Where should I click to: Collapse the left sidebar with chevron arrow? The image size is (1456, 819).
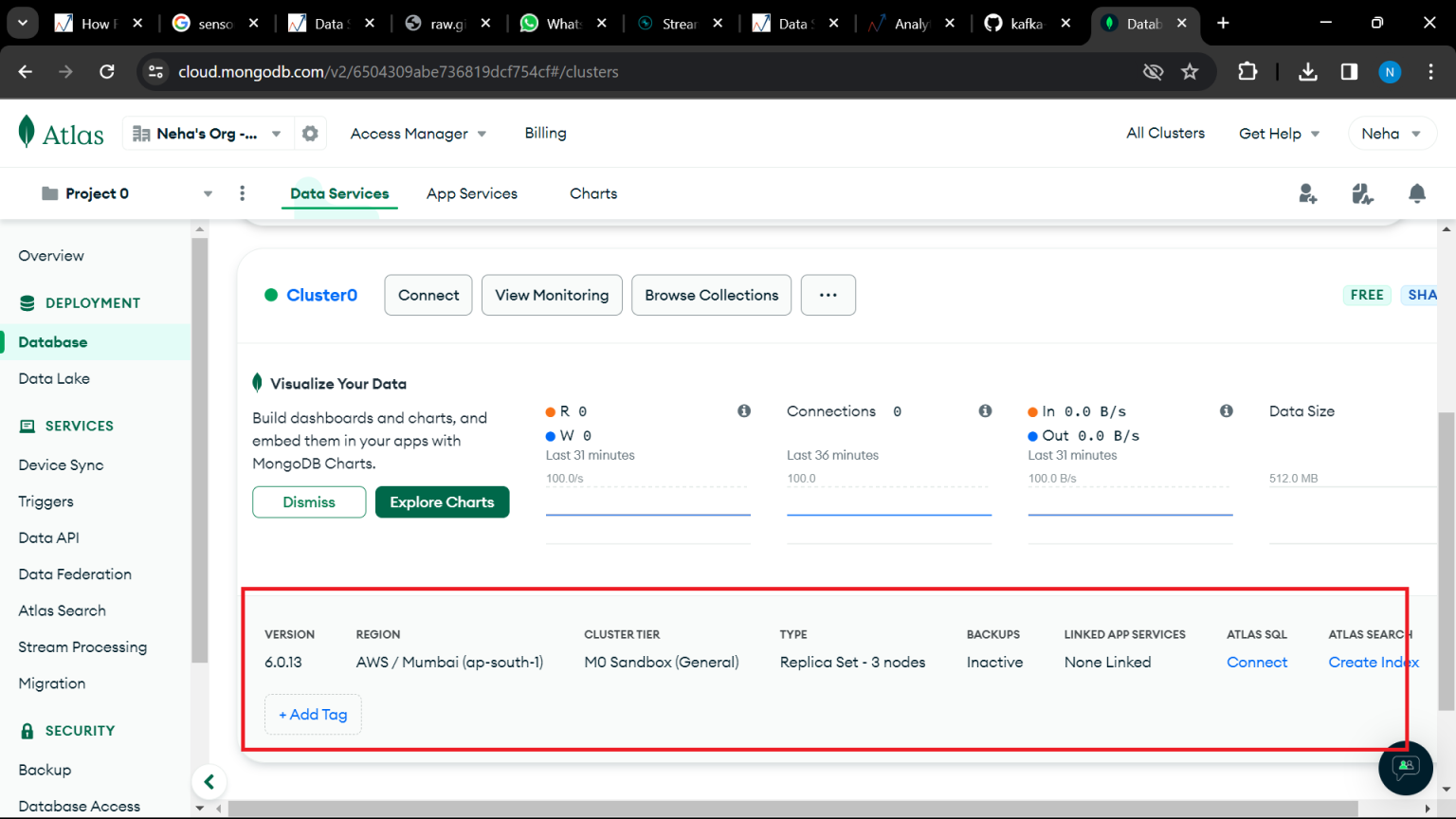[x=209, y=781]
